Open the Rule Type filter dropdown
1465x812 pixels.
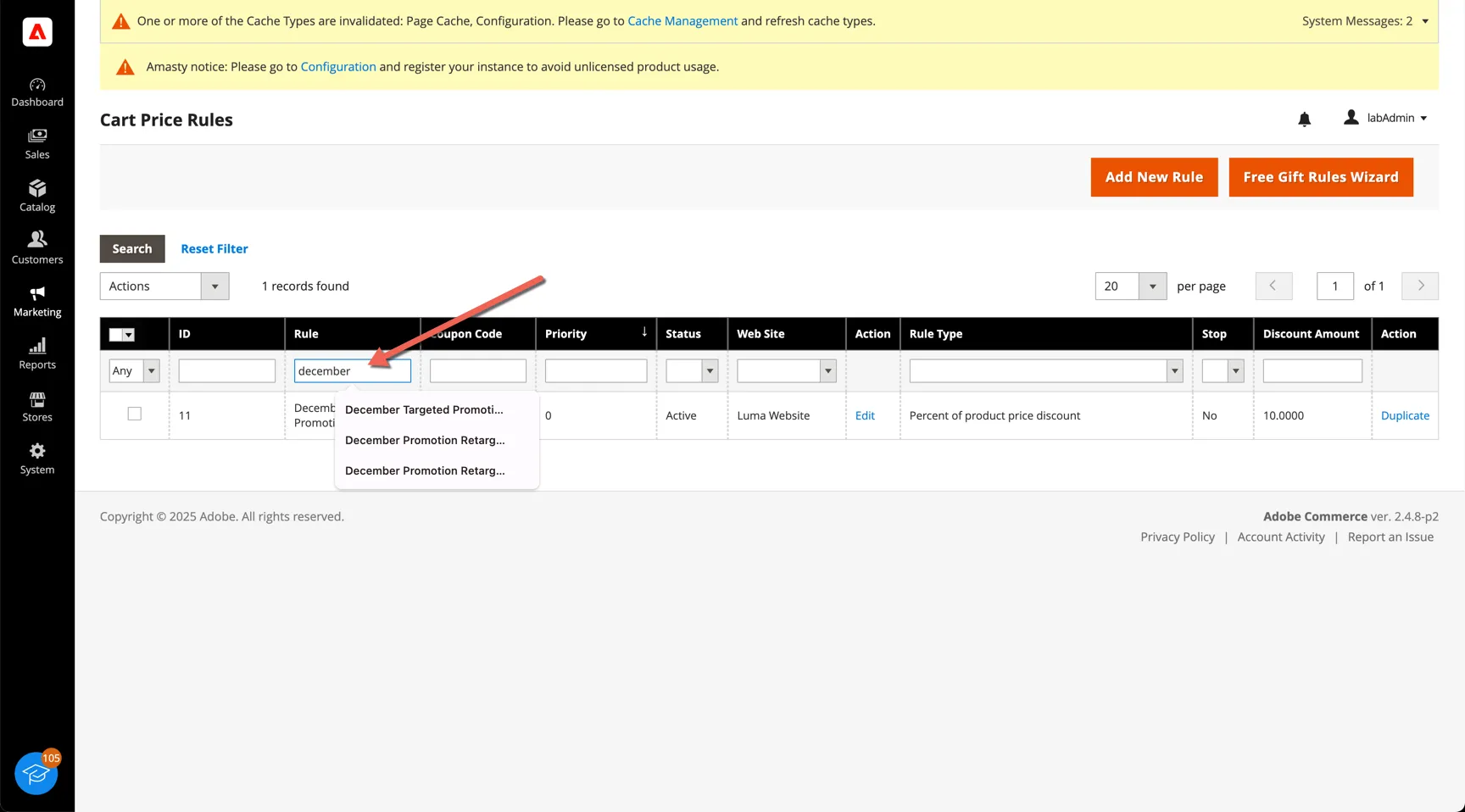[1046, 370]
